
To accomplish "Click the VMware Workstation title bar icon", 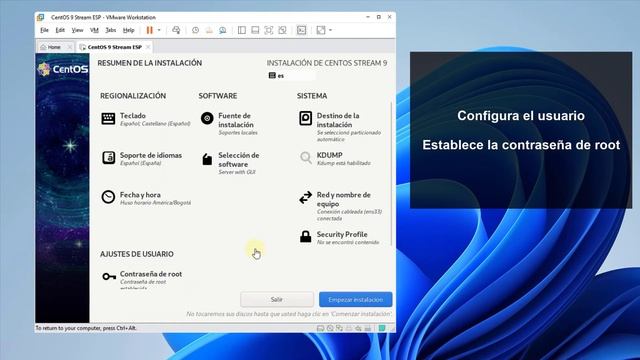I will click(40, 17).
